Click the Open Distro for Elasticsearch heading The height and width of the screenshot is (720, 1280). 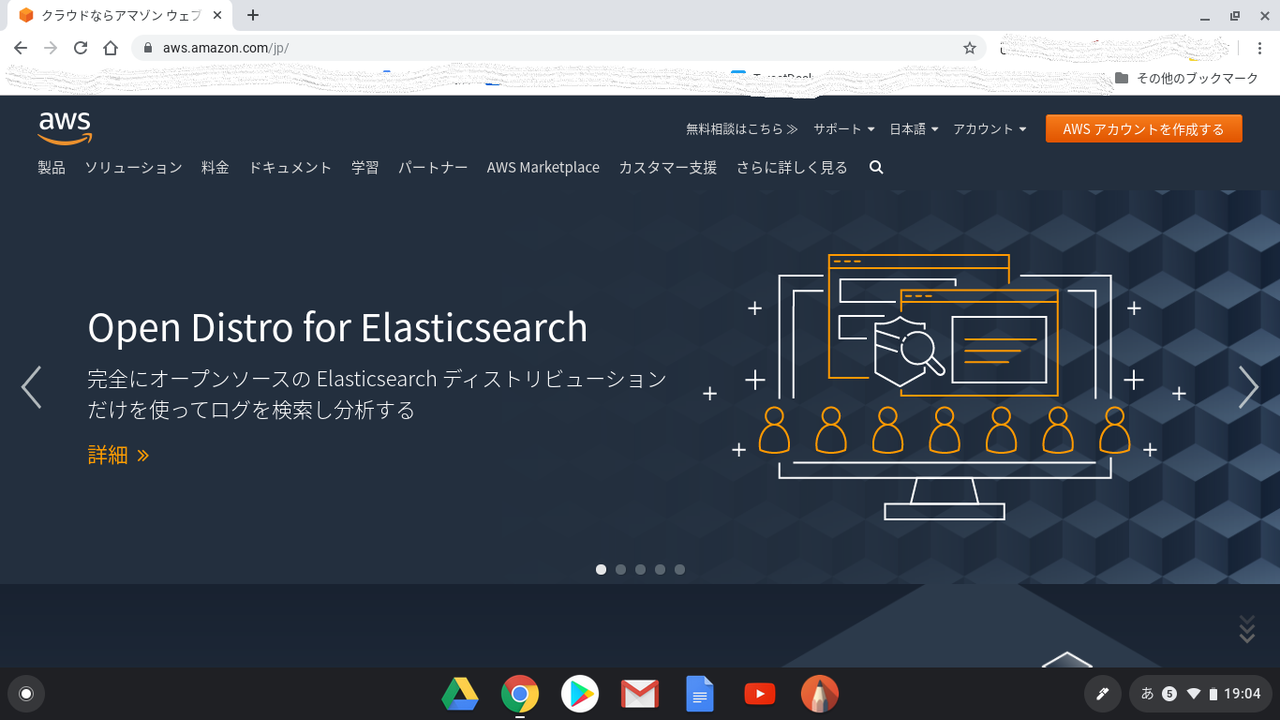[x=338, y=328]
